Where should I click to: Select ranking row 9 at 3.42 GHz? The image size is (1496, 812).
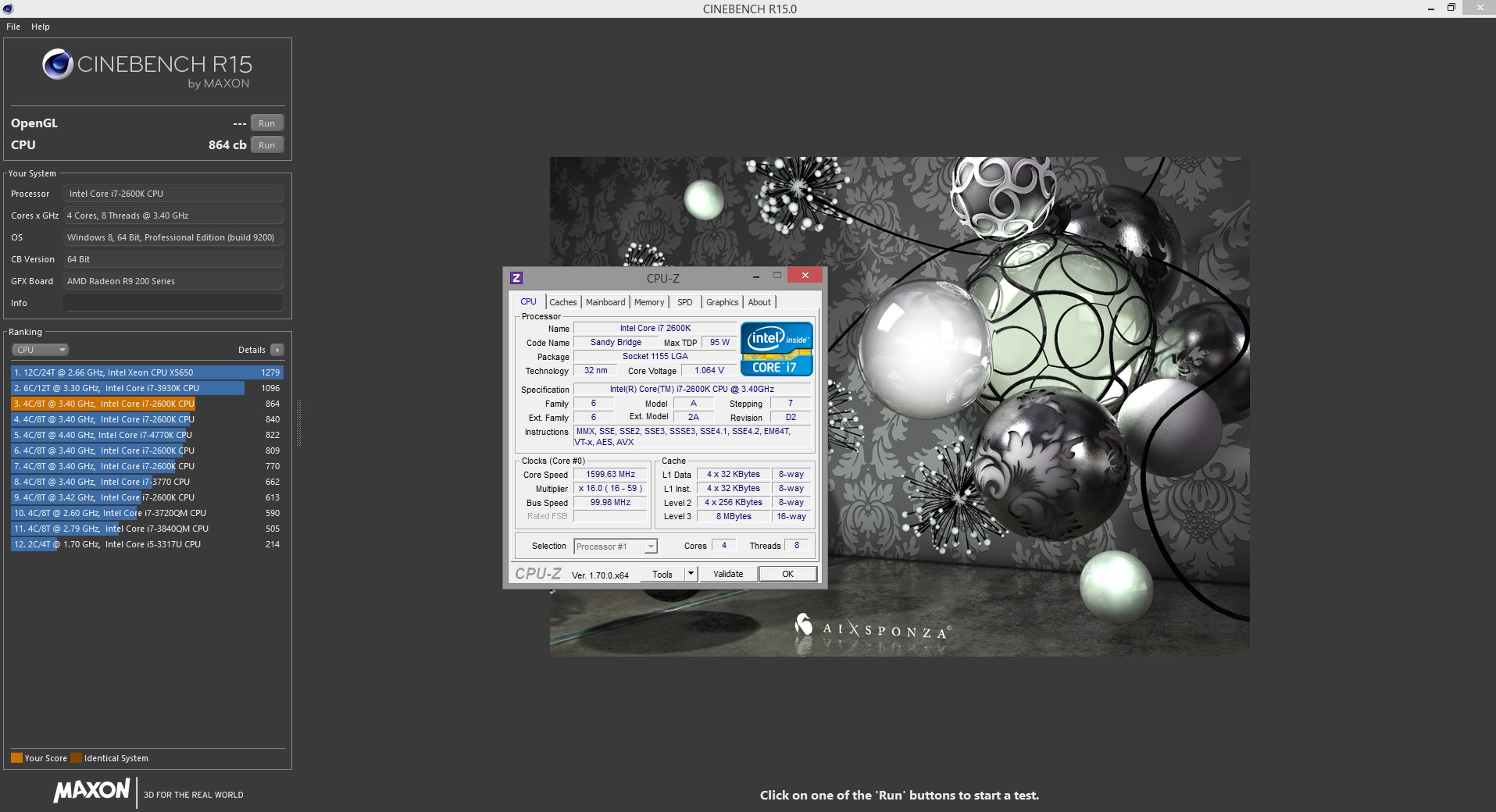point(147,497)
